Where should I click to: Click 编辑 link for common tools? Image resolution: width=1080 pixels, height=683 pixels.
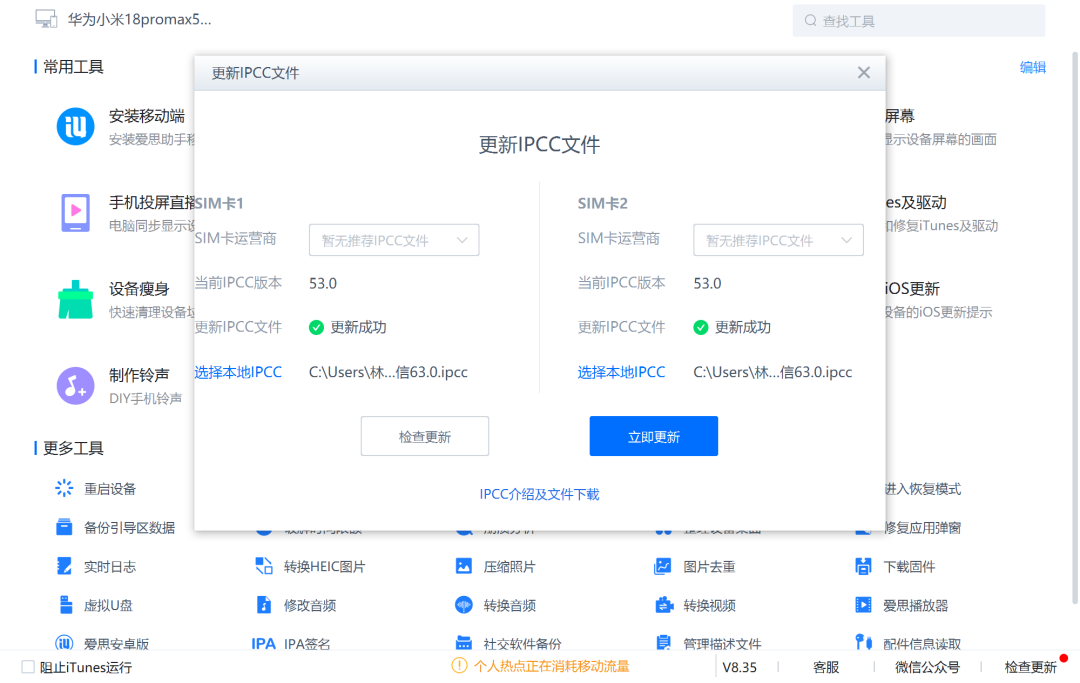pyautogui.click(x=1032, y=67)
